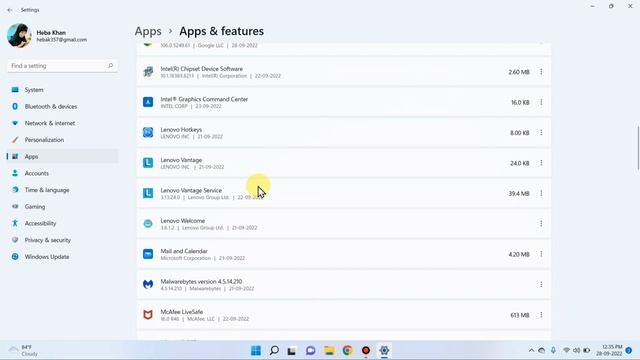Viewport: 640px width, 360px height.
Task: Click the Network wifi icon in the sidebar
Action: 15,123
